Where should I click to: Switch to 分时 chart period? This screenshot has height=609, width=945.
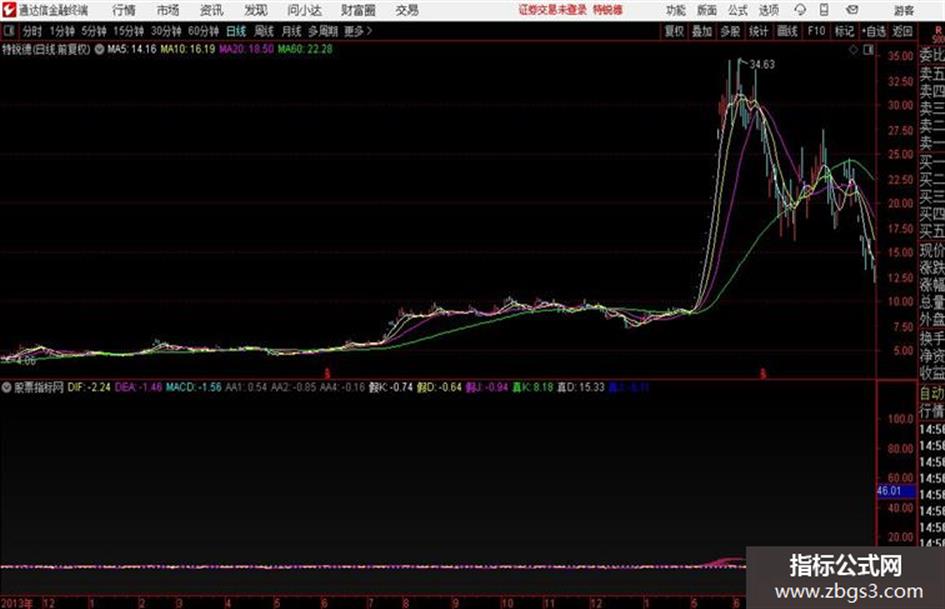(x=33, y=31)
